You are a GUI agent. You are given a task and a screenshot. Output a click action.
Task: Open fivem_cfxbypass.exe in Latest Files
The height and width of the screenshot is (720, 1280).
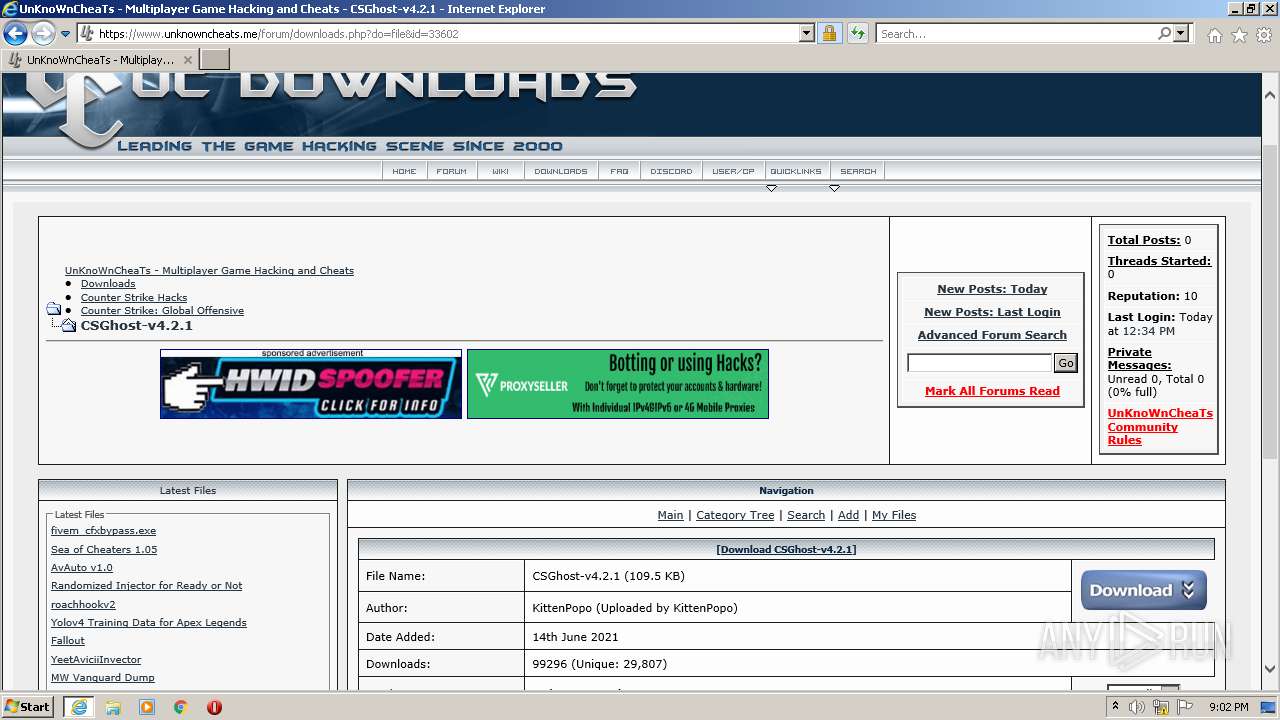click(103, 531)
